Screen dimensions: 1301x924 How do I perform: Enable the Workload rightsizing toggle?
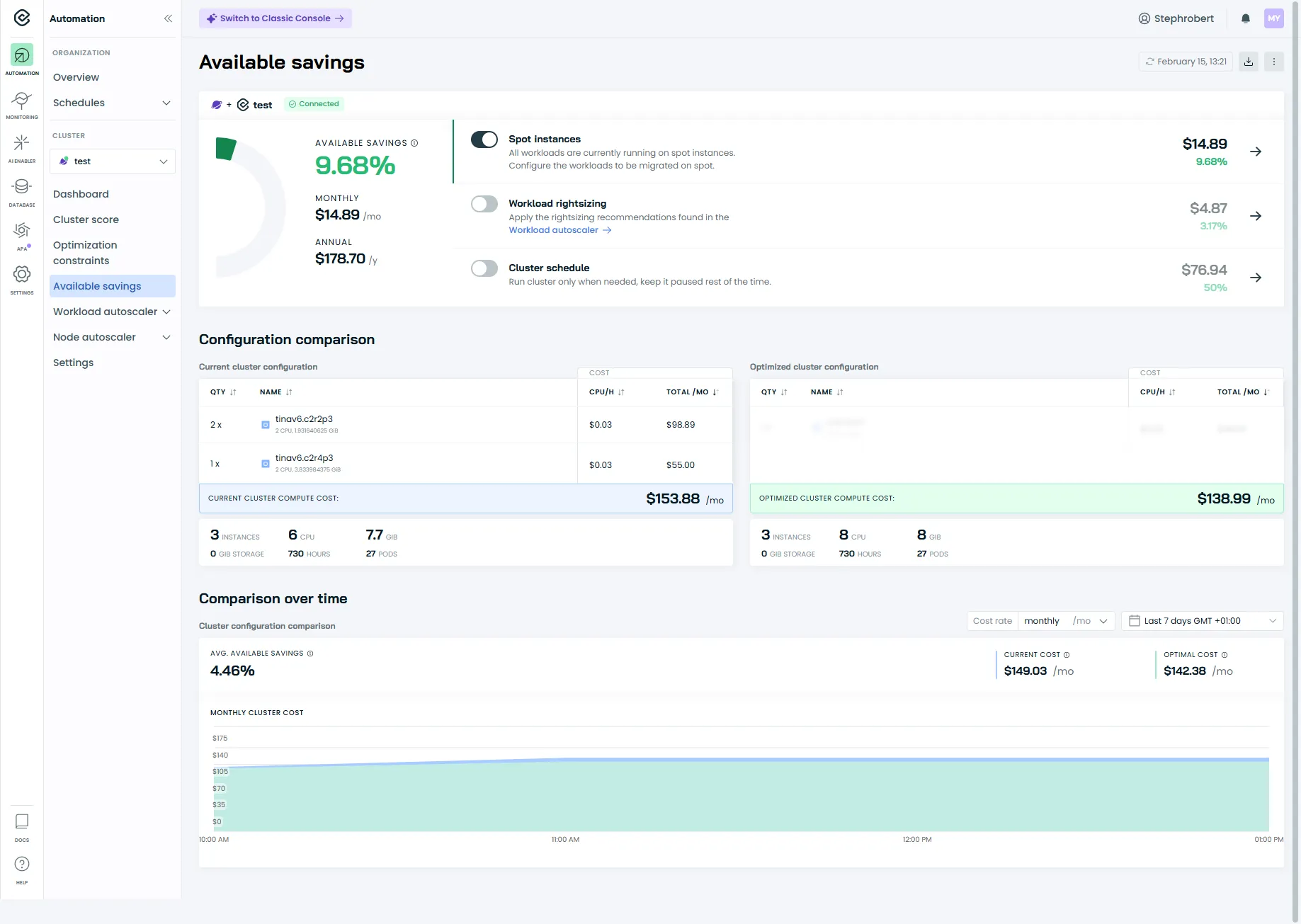[x=484, y=204]
